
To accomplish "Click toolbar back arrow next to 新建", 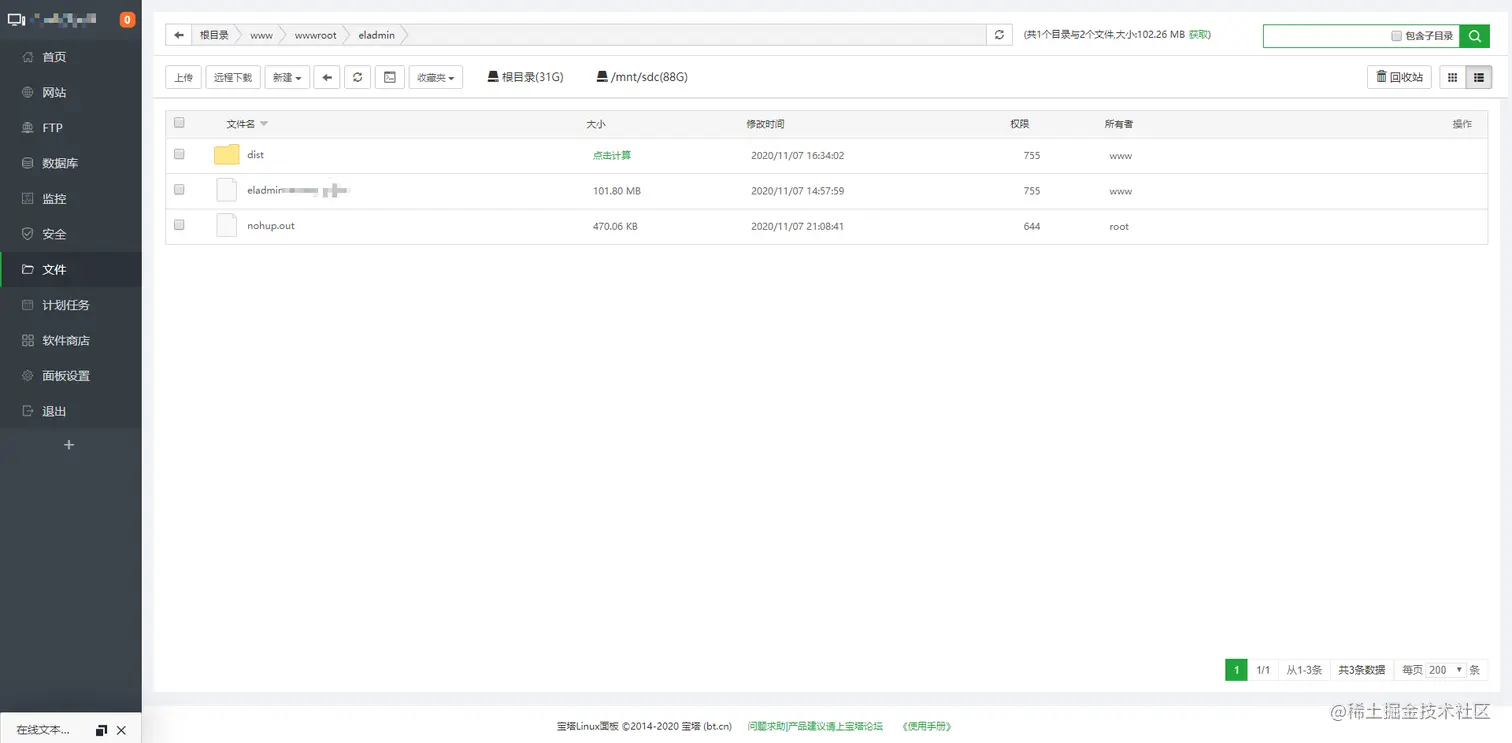I will pos(327,77).
